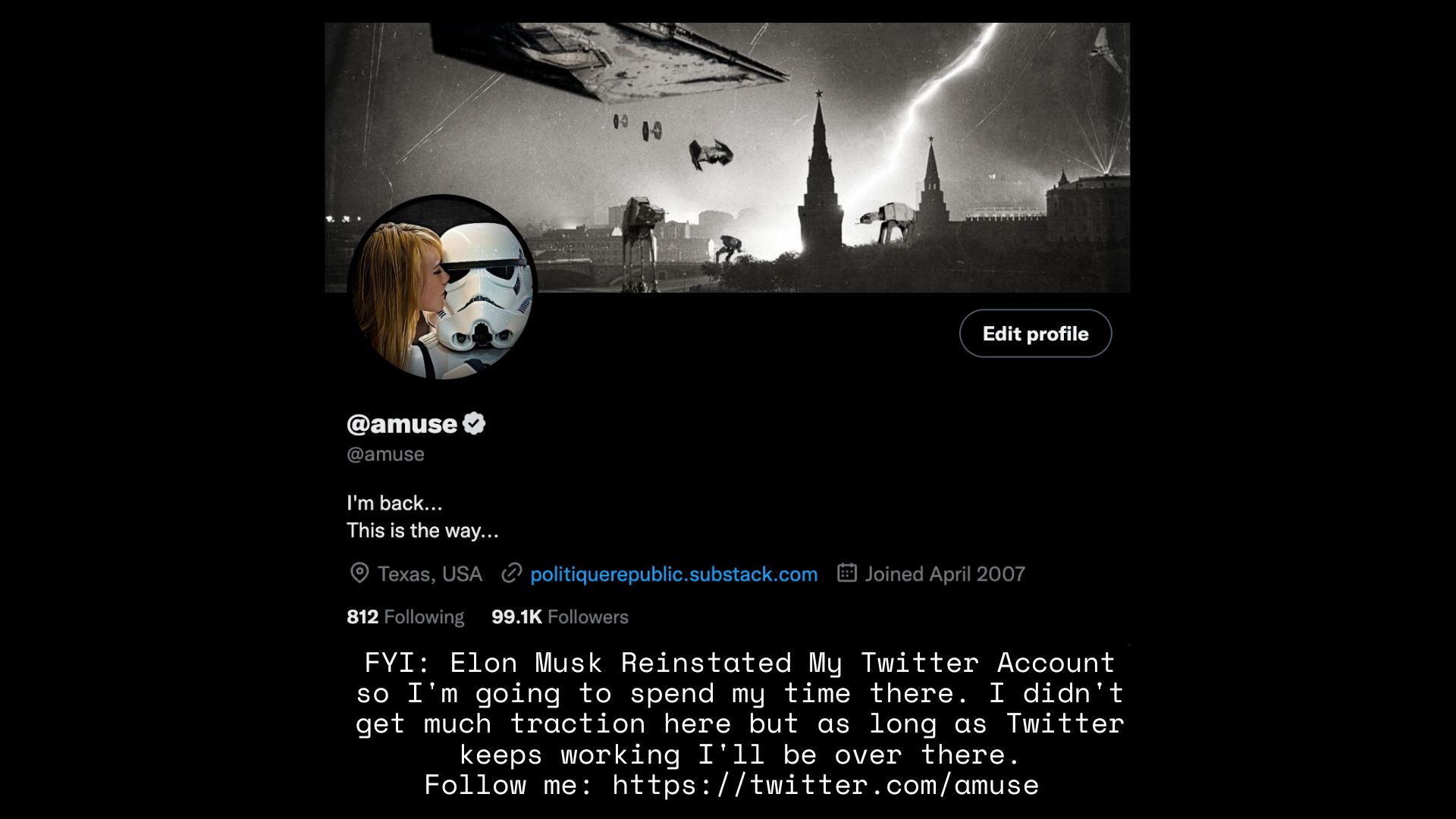
Task: Click the verified checkmark badge
Action: [474, 423]
